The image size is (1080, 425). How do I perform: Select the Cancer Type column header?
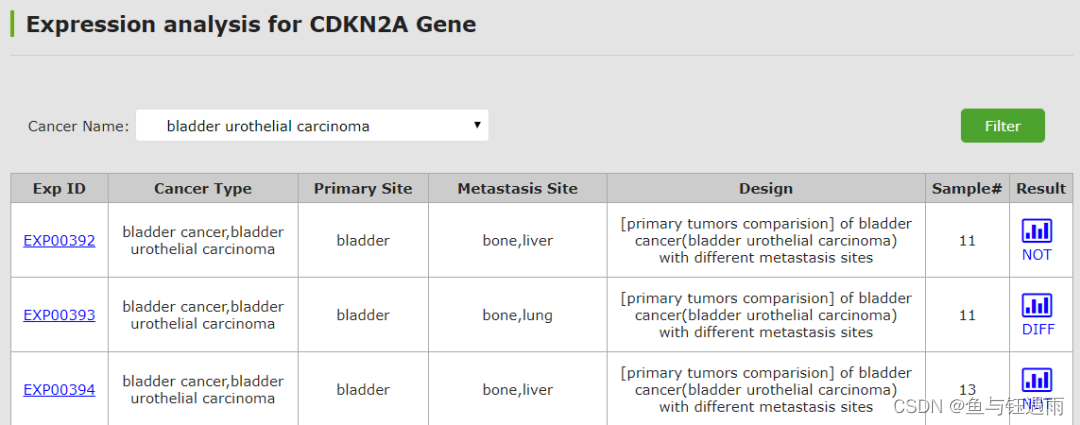(203, 188)
